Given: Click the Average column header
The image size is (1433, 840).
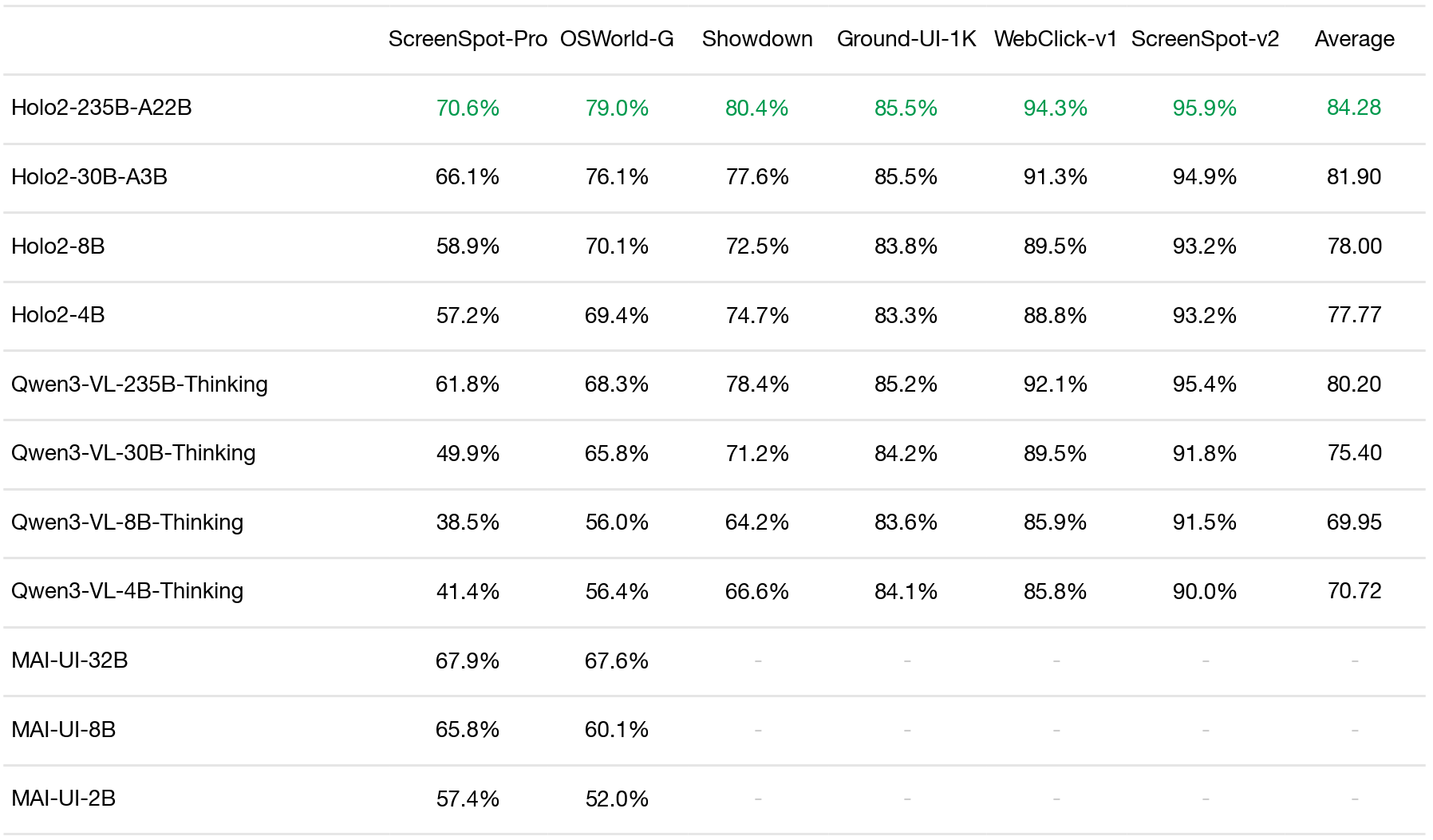Looking at the screenshot, I should [x=1354, y=39].
